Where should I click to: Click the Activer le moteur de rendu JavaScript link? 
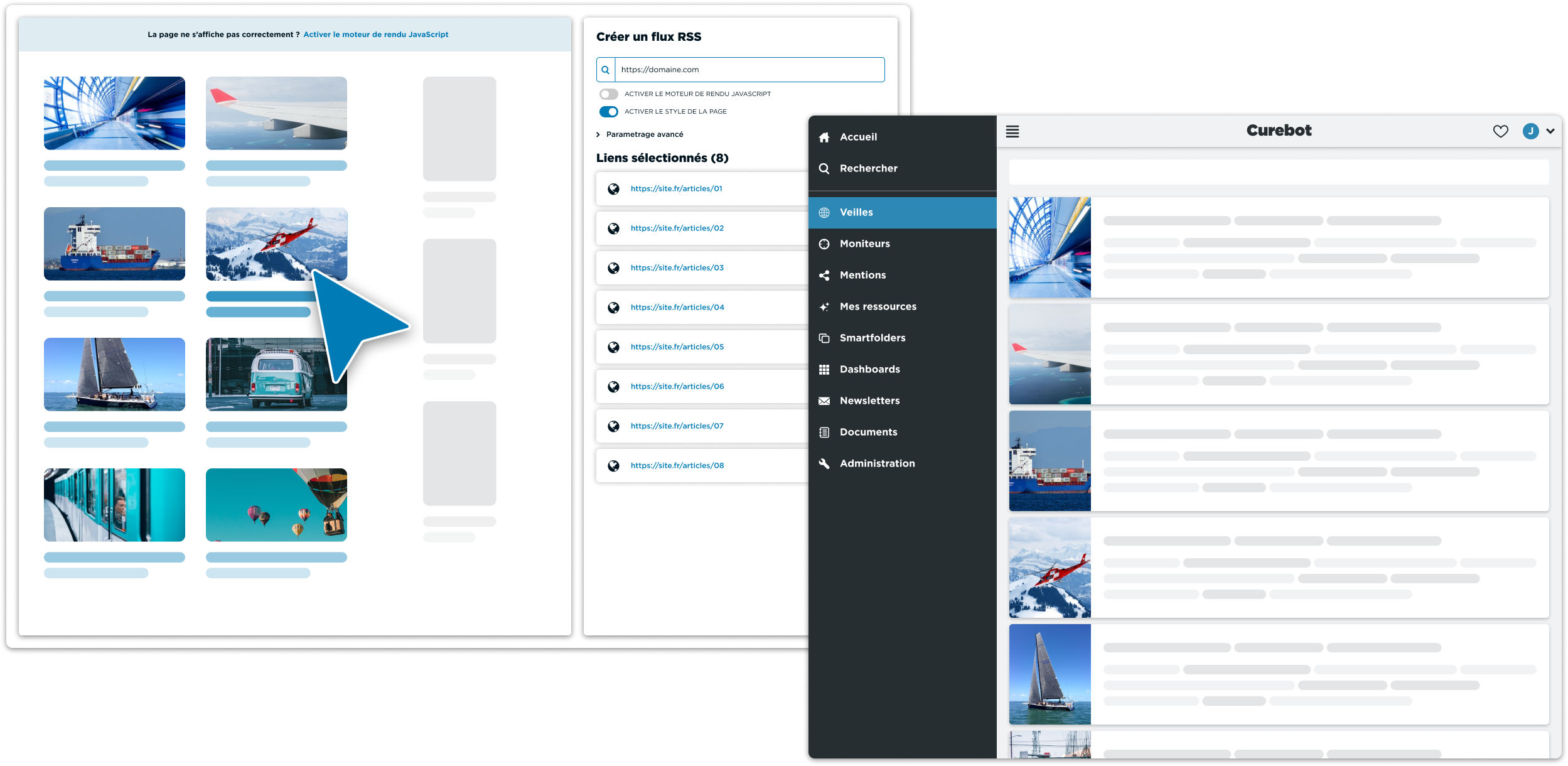pos(376,35)
